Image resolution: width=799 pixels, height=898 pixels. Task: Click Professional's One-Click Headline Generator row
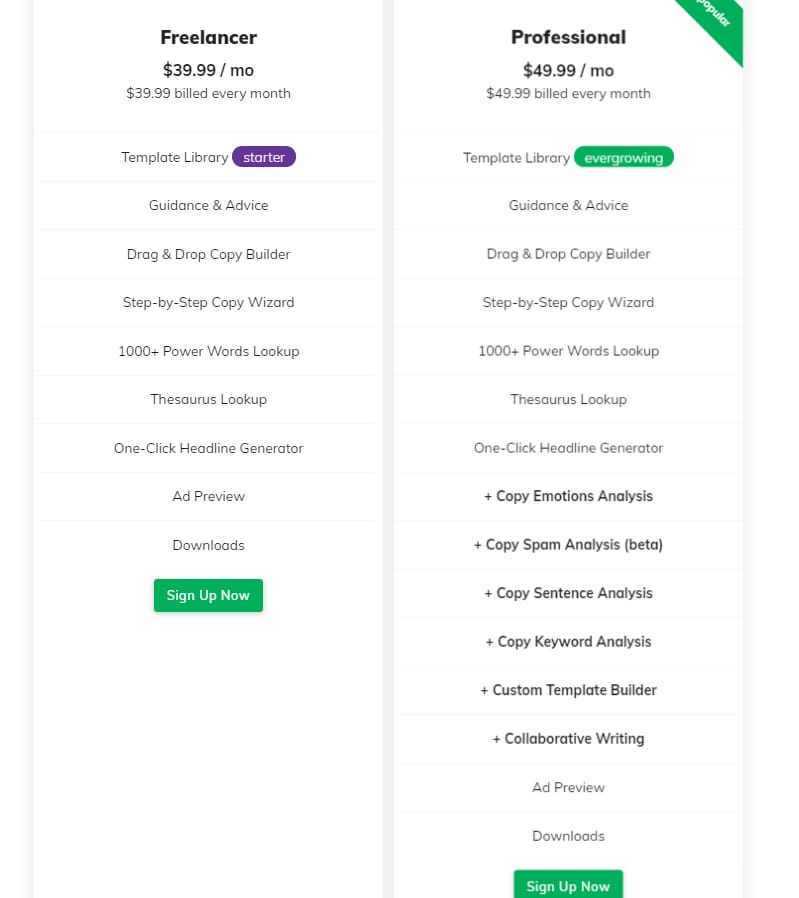tap(568, 448)
